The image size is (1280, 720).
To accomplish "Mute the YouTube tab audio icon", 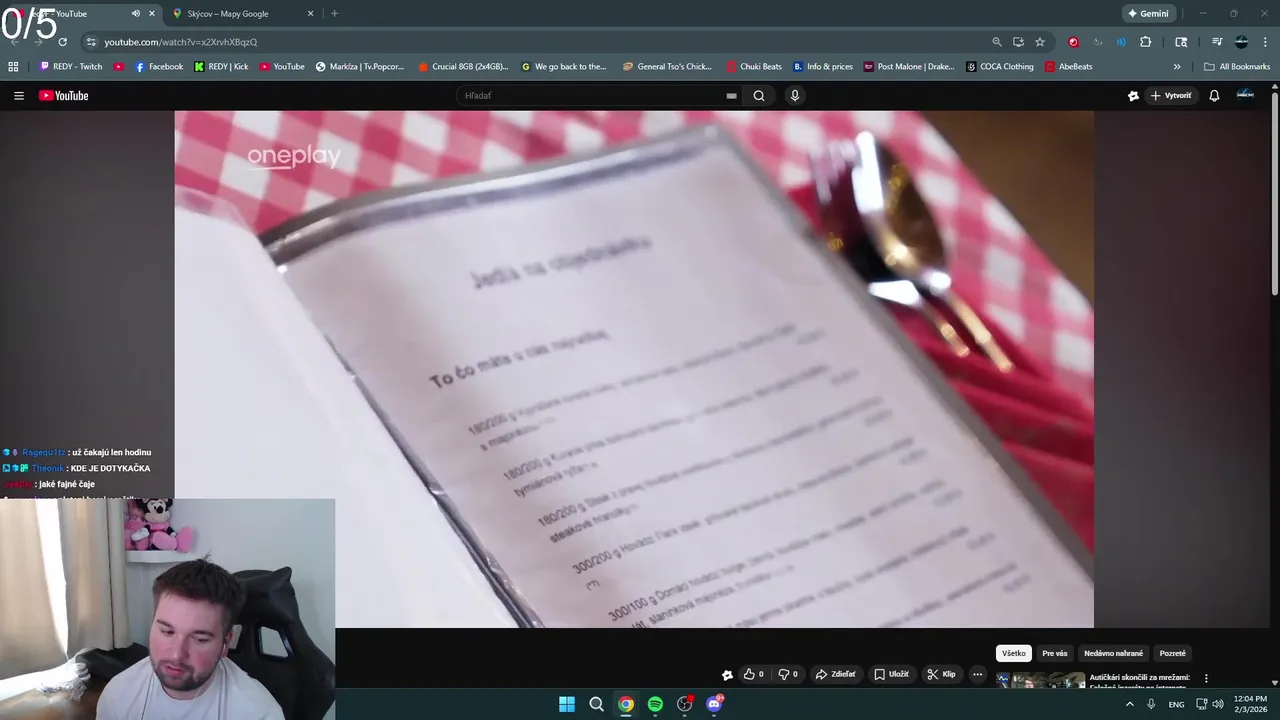I will 135,14.
